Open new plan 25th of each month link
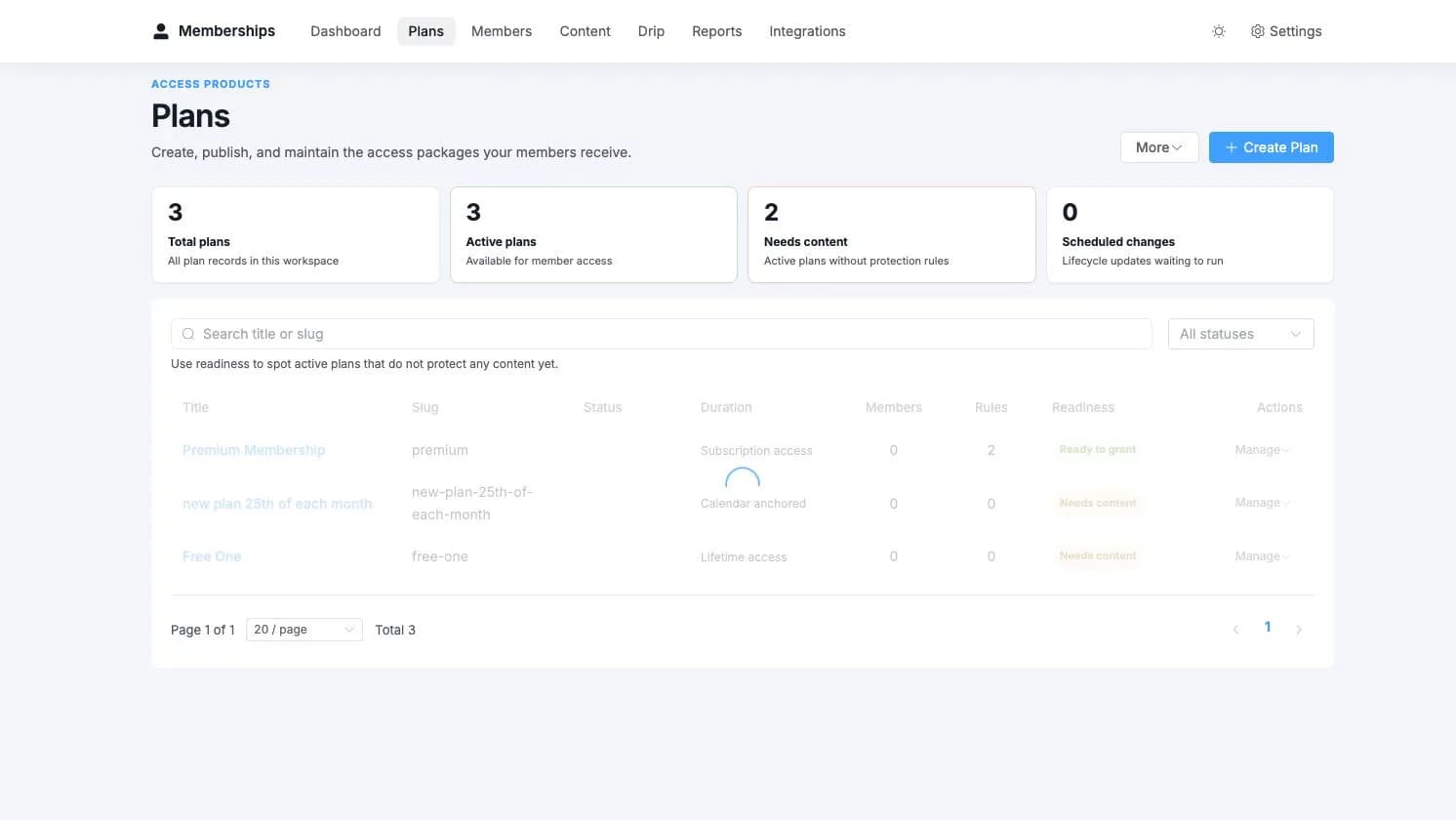Viewport: 1456px width, 820px height. [x=277, y=504]
